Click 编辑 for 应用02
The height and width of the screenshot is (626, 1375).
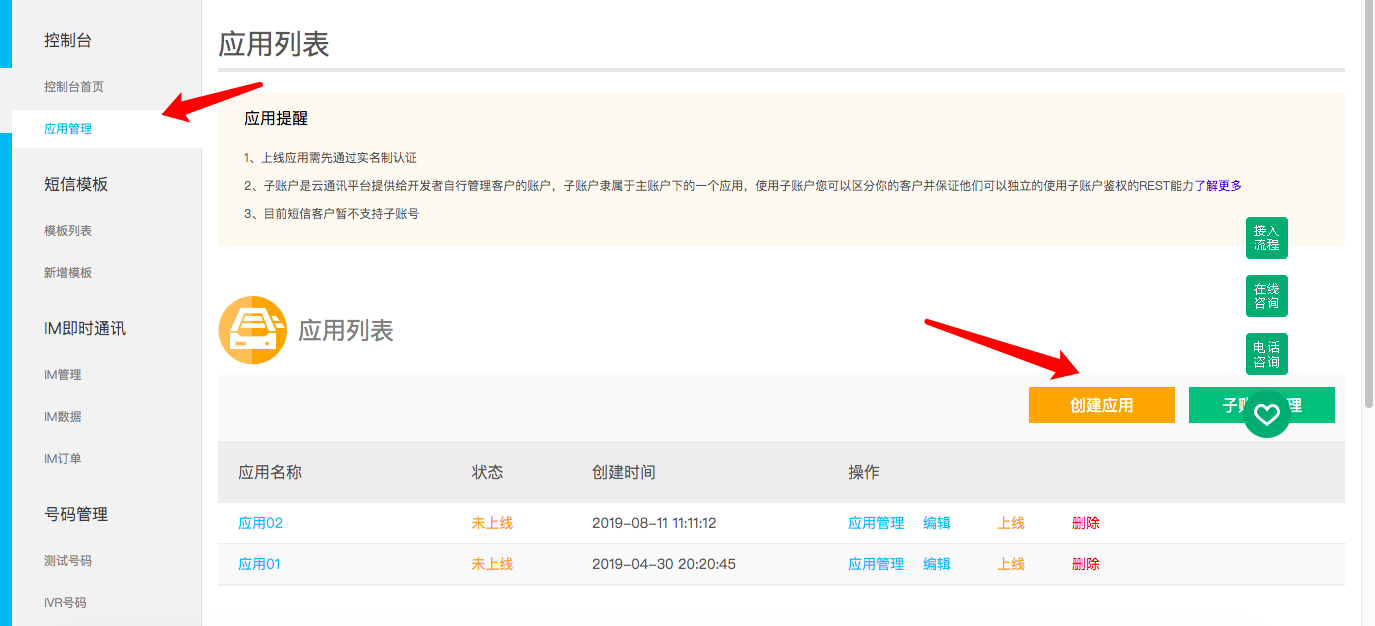(x=937, y=523)
